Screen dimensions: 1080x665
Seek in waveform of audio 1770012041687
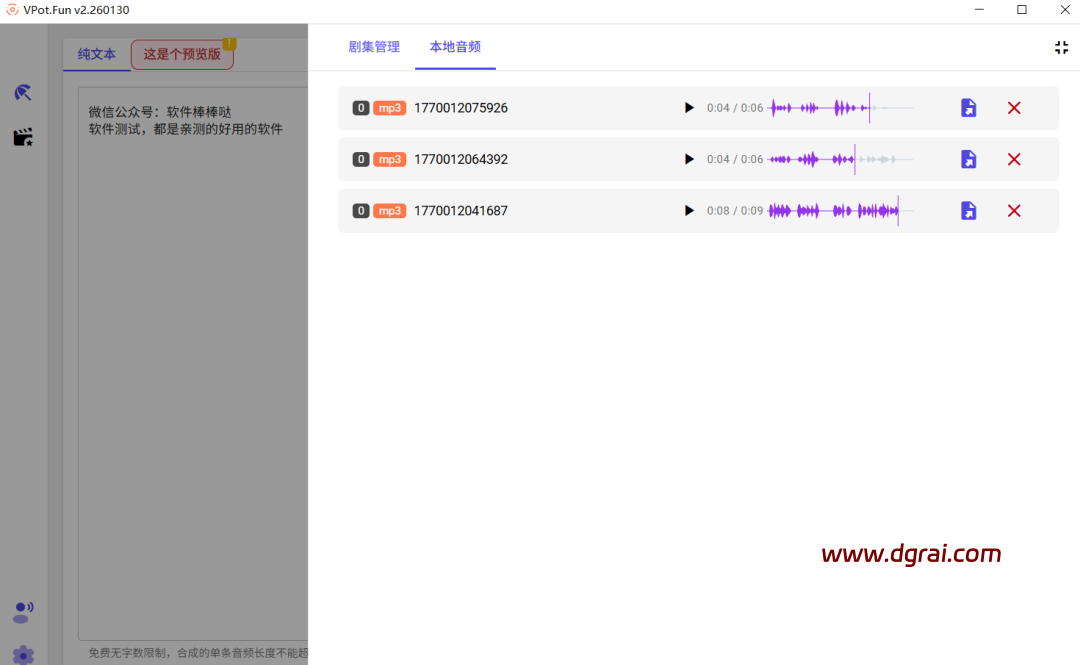coord(840,211)
